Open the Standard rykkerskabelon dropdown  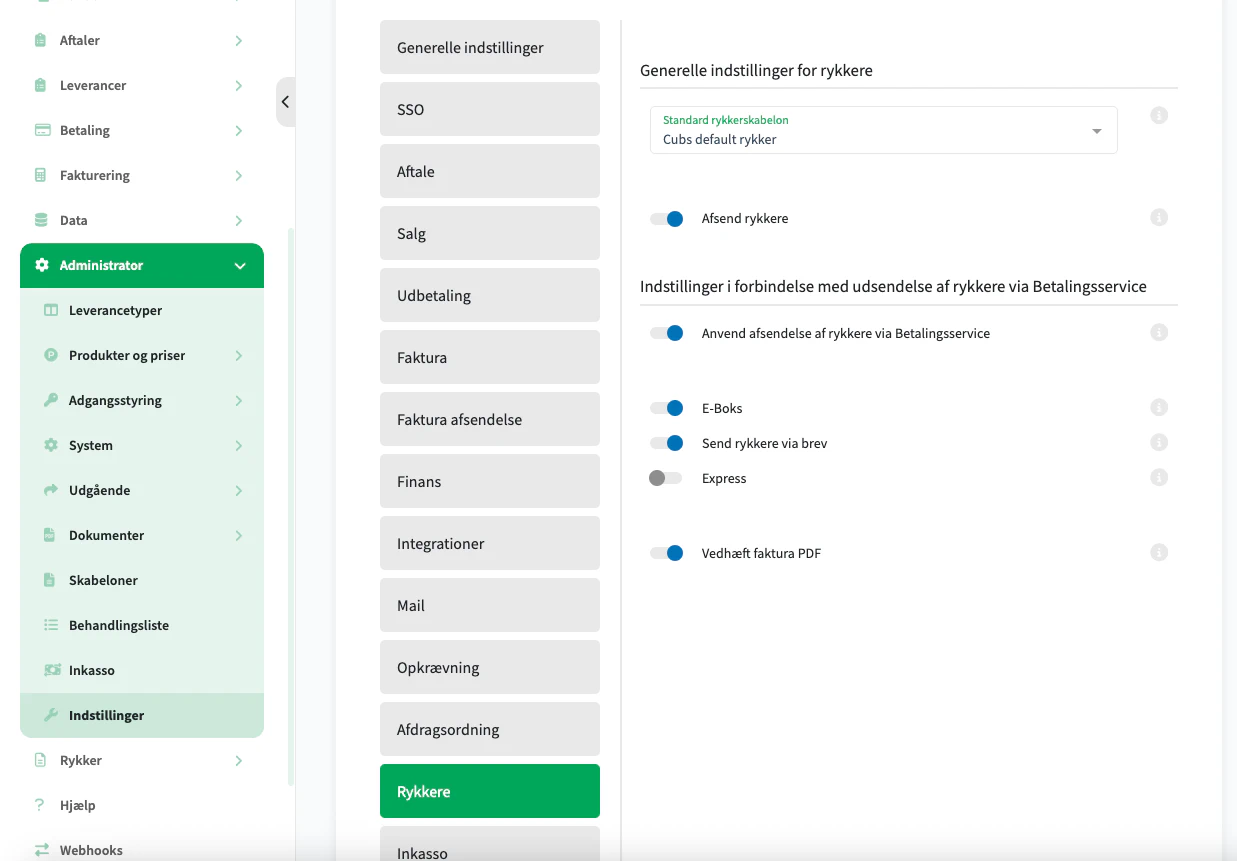[883, 130]
